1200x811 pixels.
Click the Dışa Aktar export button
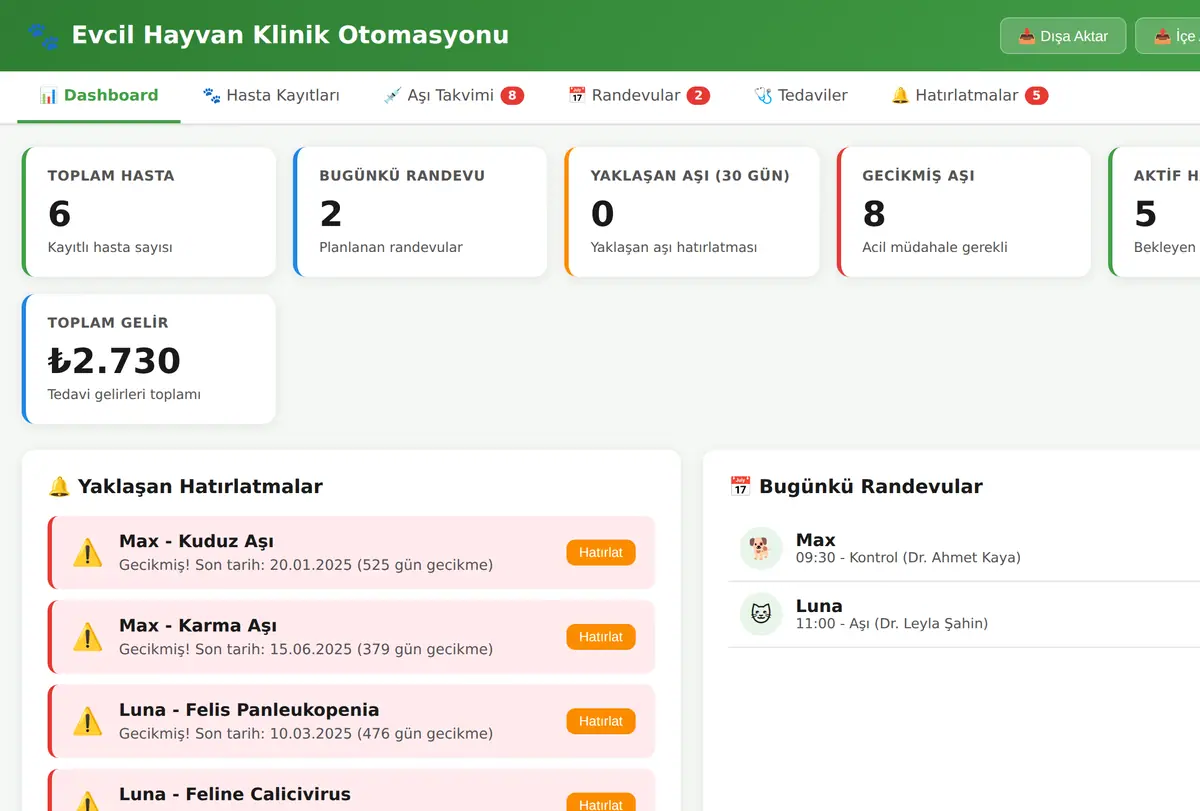coord(1063,36)
